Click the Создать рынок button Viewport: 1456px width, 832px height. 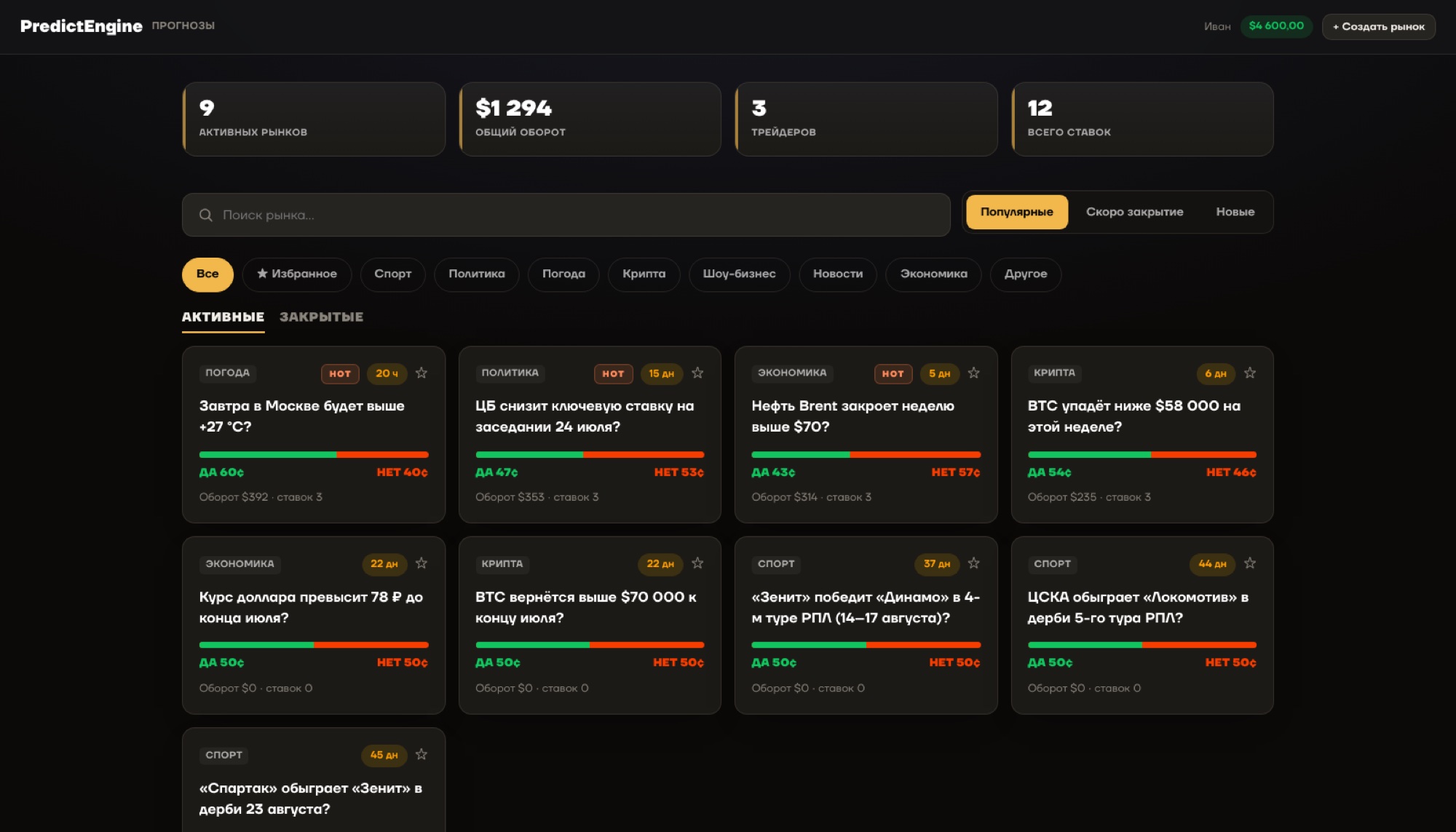click(x=1378, y=27)
